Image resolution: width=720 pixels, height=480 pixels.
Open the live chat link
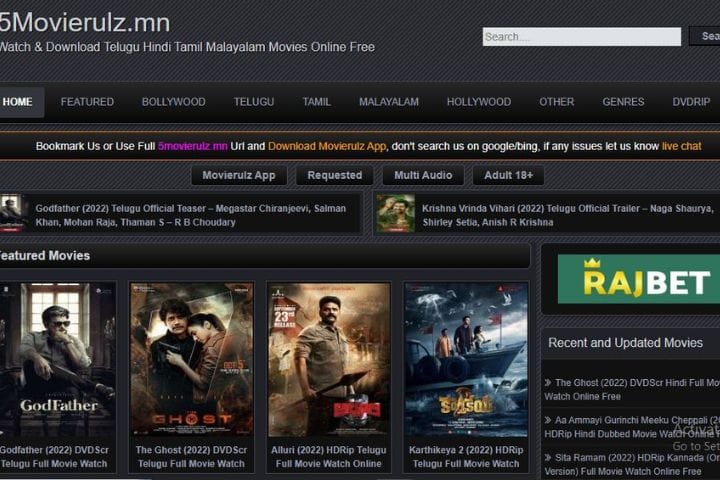(x=681, y=146)
